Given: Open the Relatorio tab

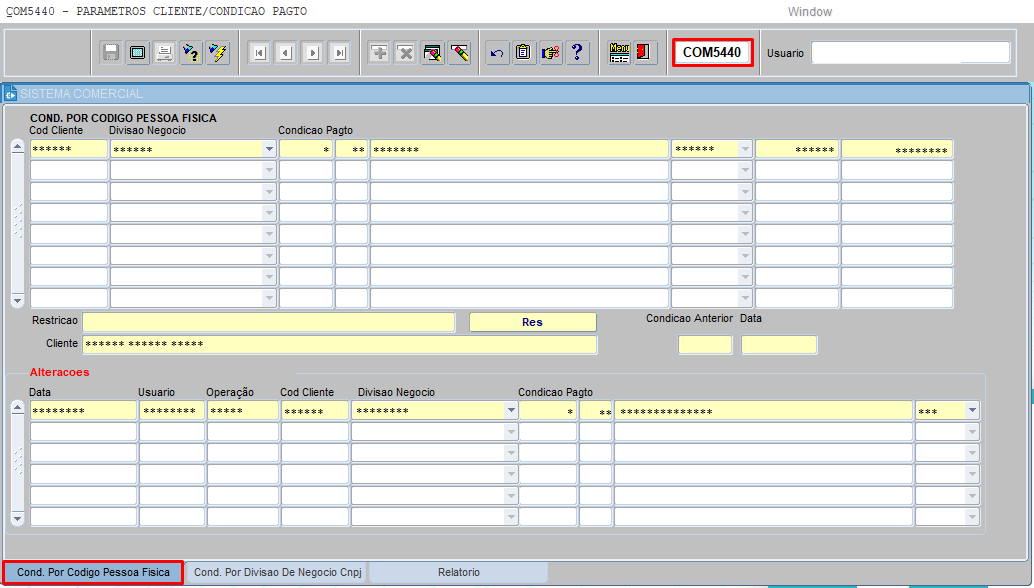Looking at the screenshot, I should (x=458, y=573).
